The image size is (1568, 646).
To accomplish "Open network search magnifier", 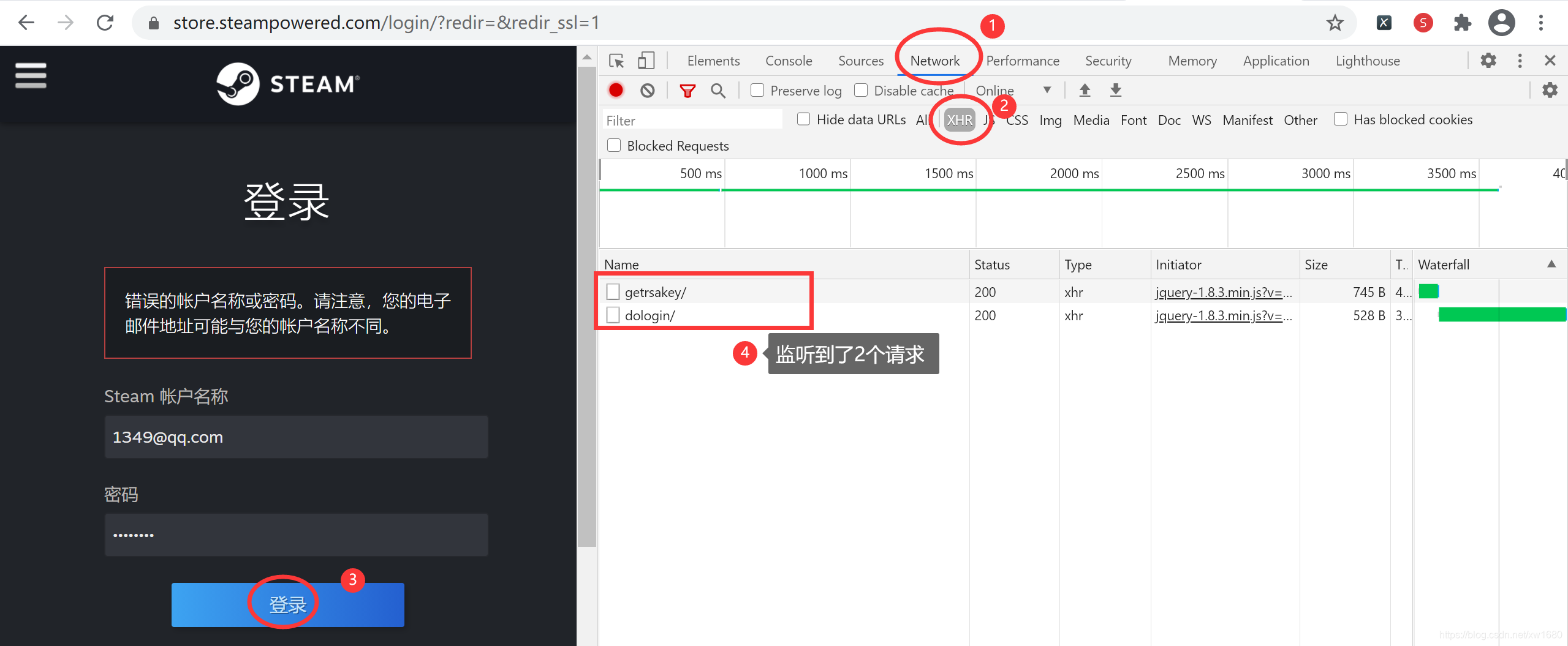I will (x=718, y=91).
